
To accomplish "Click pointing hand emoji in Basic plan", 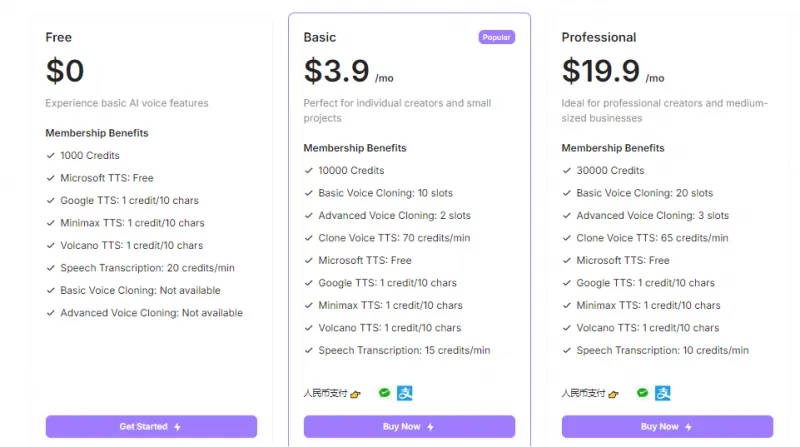I will [356, 394].
